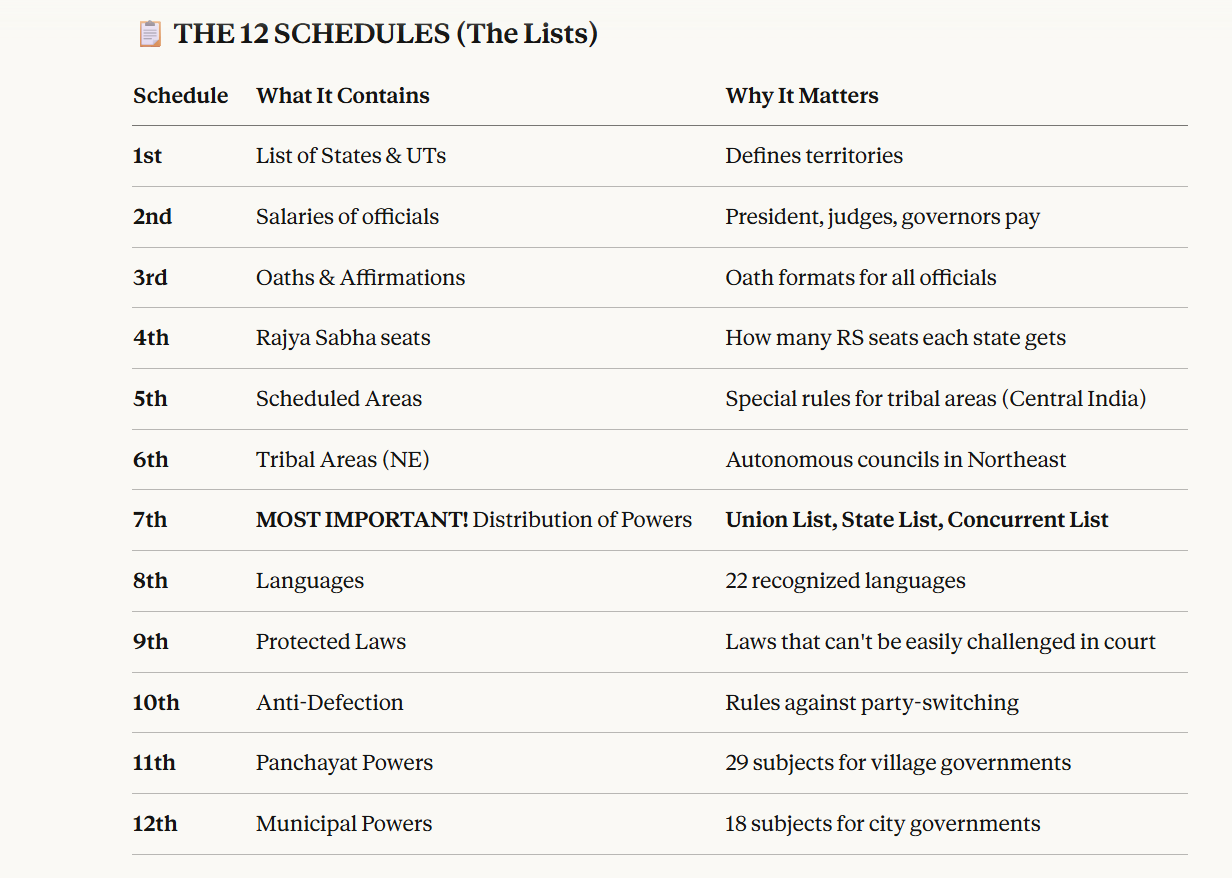
Task: Click the "Panchayat Powers" cell
Action: 344,763
